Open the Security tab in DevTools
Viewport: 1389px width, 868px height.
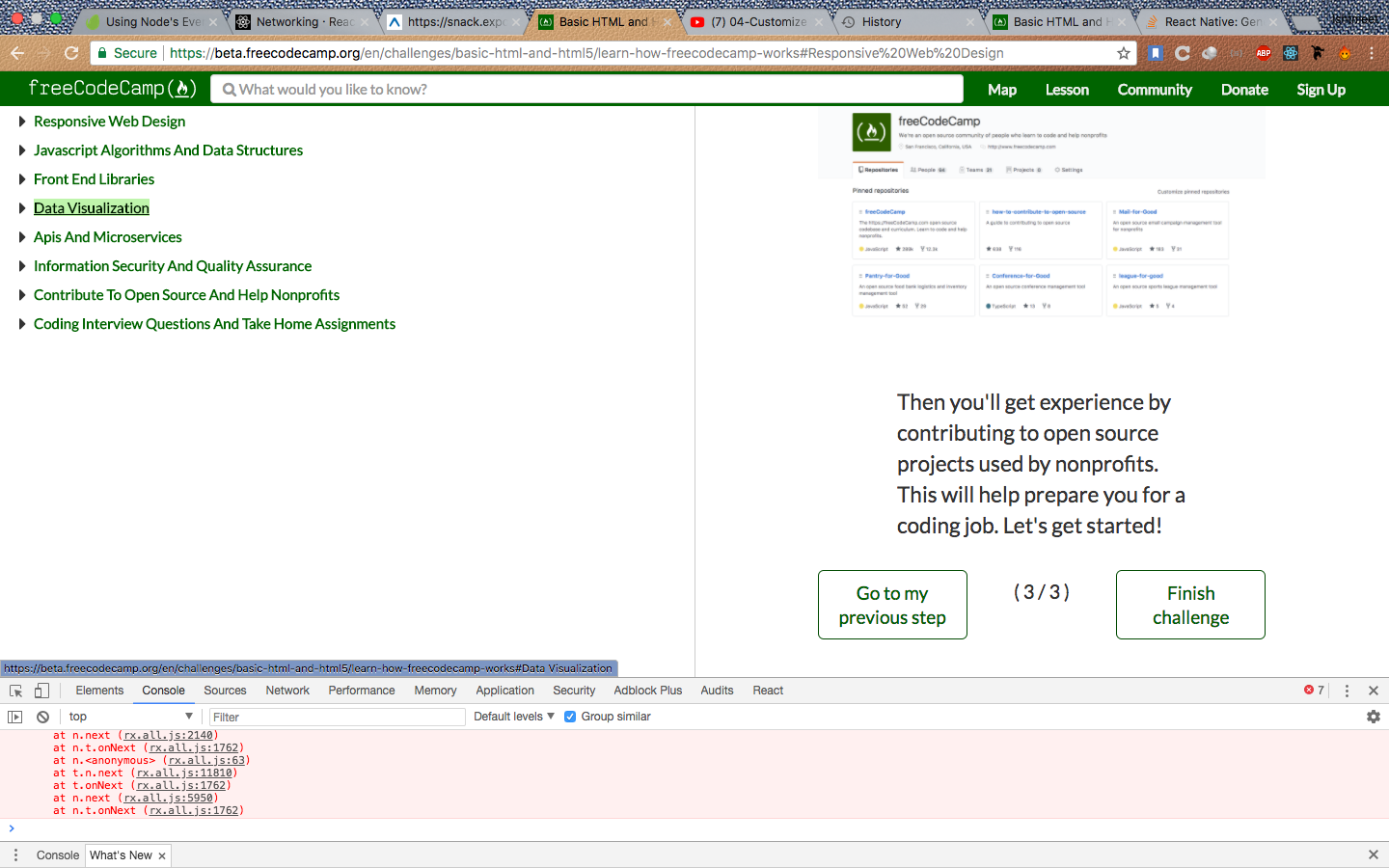coord(574,691)
